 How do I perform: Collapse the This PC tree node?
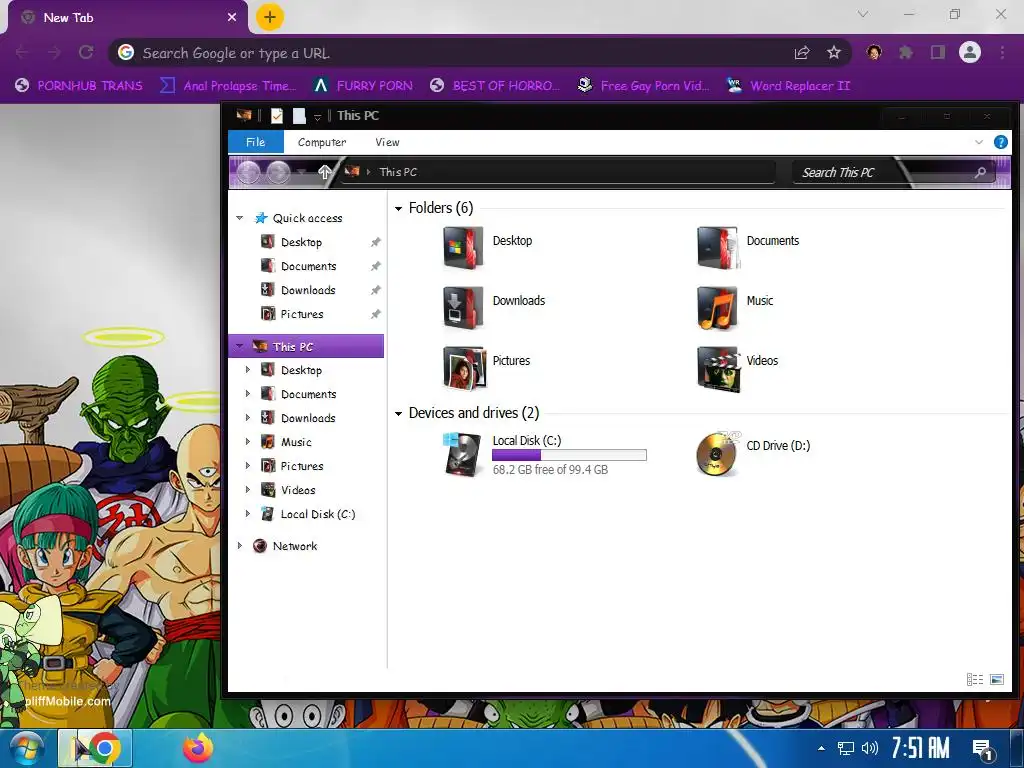(240, 346)
